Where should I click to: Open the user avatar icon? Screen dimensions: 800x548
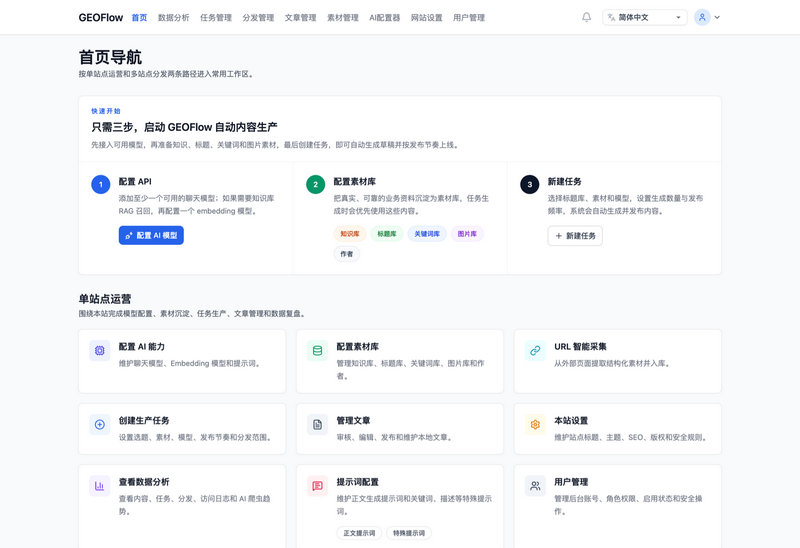pyautogui.click(x=702, y=17)
